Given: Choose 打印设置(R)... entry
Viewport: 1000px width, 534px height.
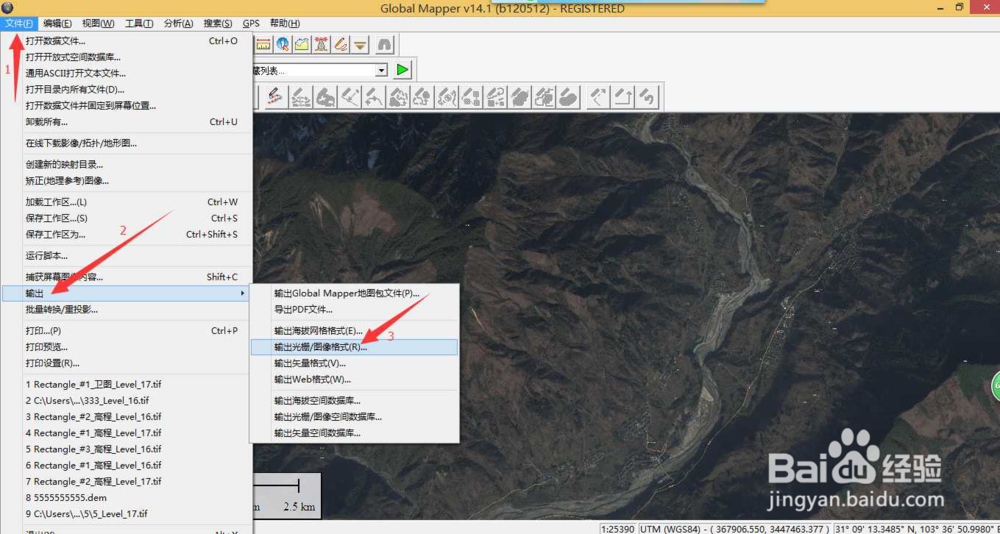Looking at the screenshot, I should [126, 363].
